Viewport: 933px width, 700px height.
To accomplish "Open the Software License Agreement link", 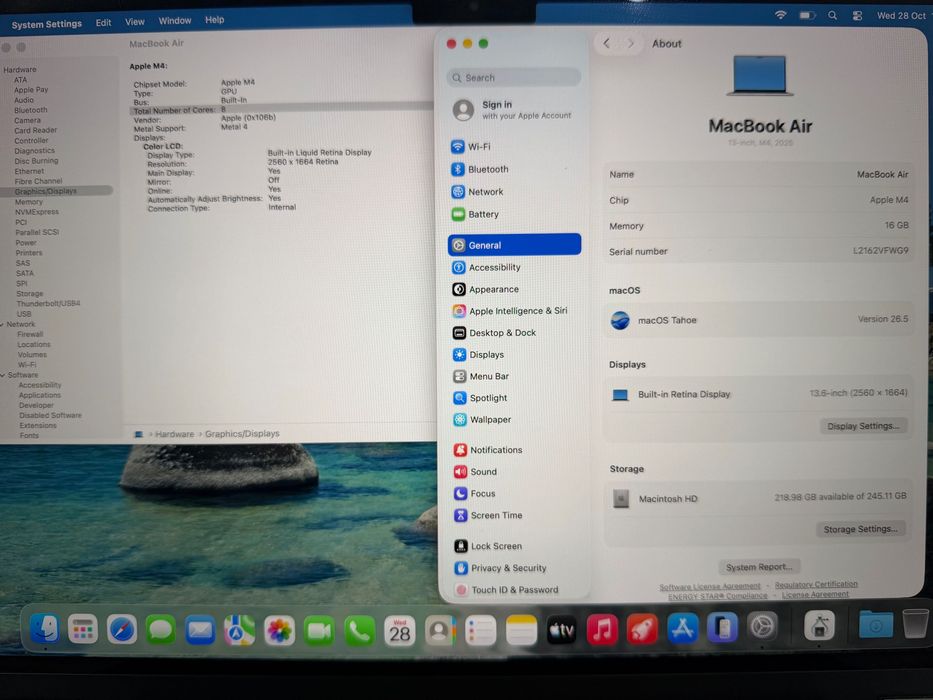I will [x=709, y=586].
